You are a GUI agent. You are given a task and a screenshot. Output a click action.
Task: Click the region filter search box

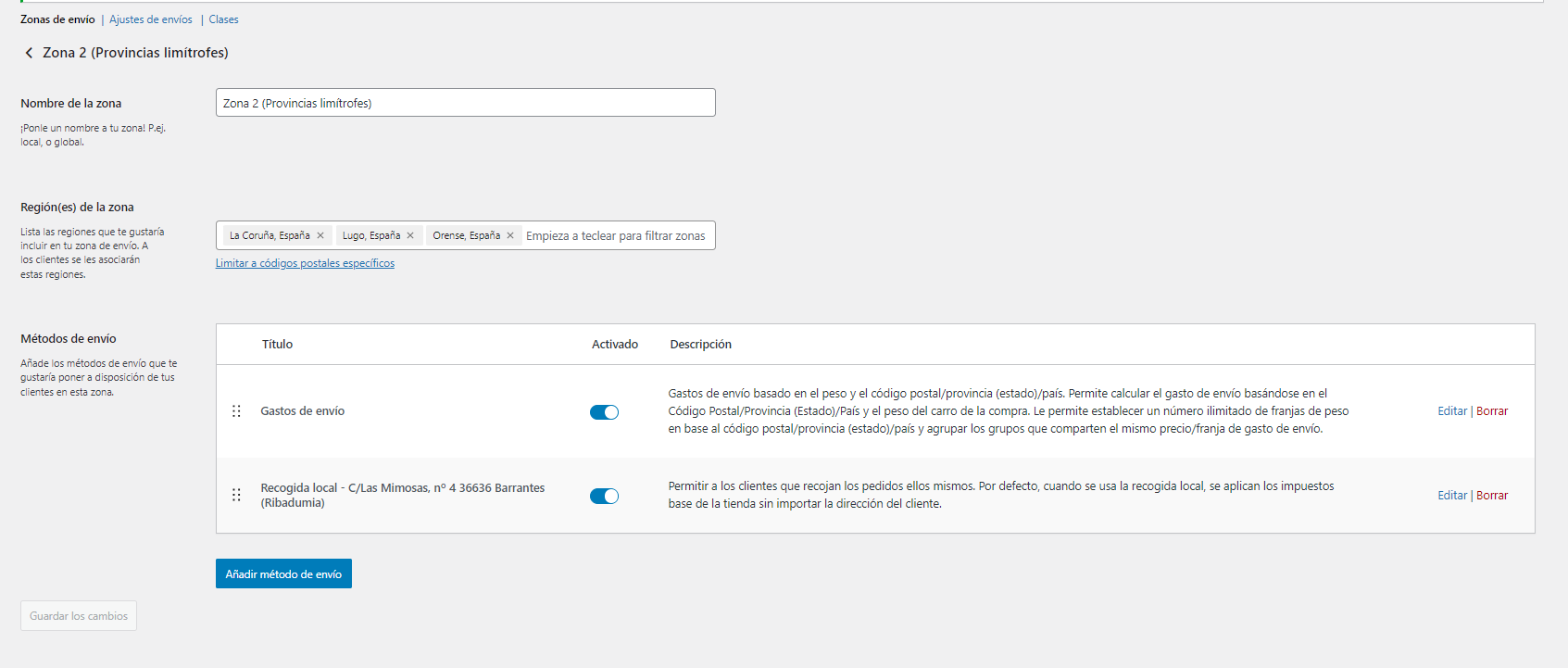(x=616, y=236)
